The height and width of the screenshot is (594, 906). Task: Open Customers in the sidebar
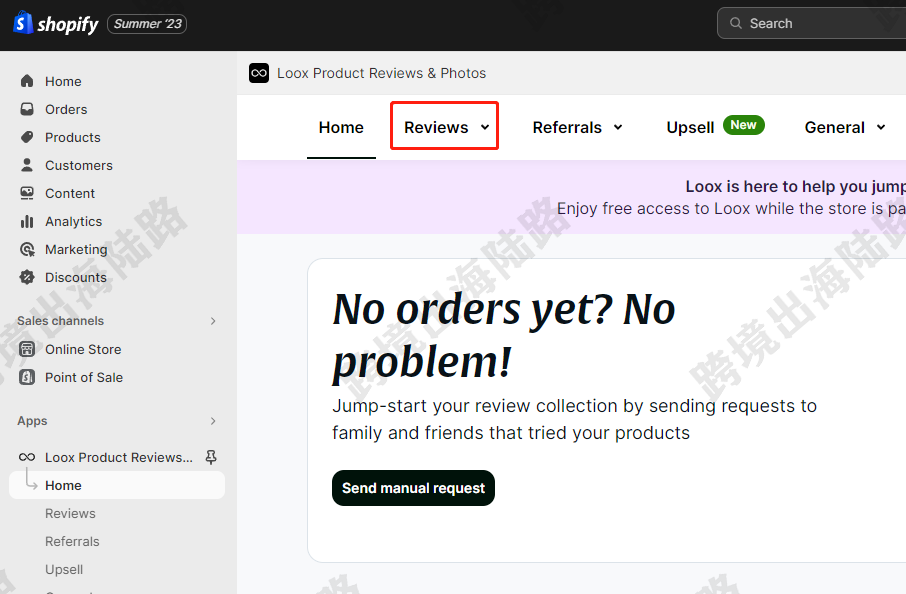coord(79,165)
